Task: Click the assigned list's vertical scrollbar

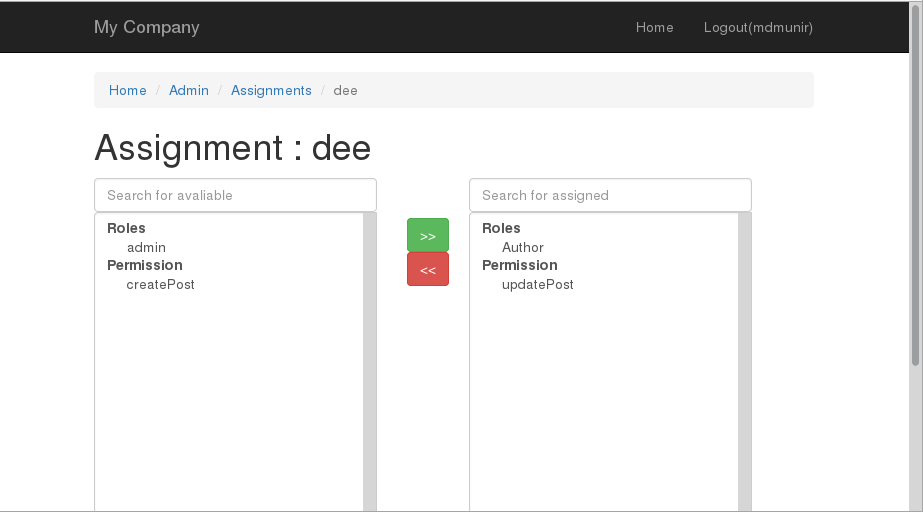Action: point(745,360)
